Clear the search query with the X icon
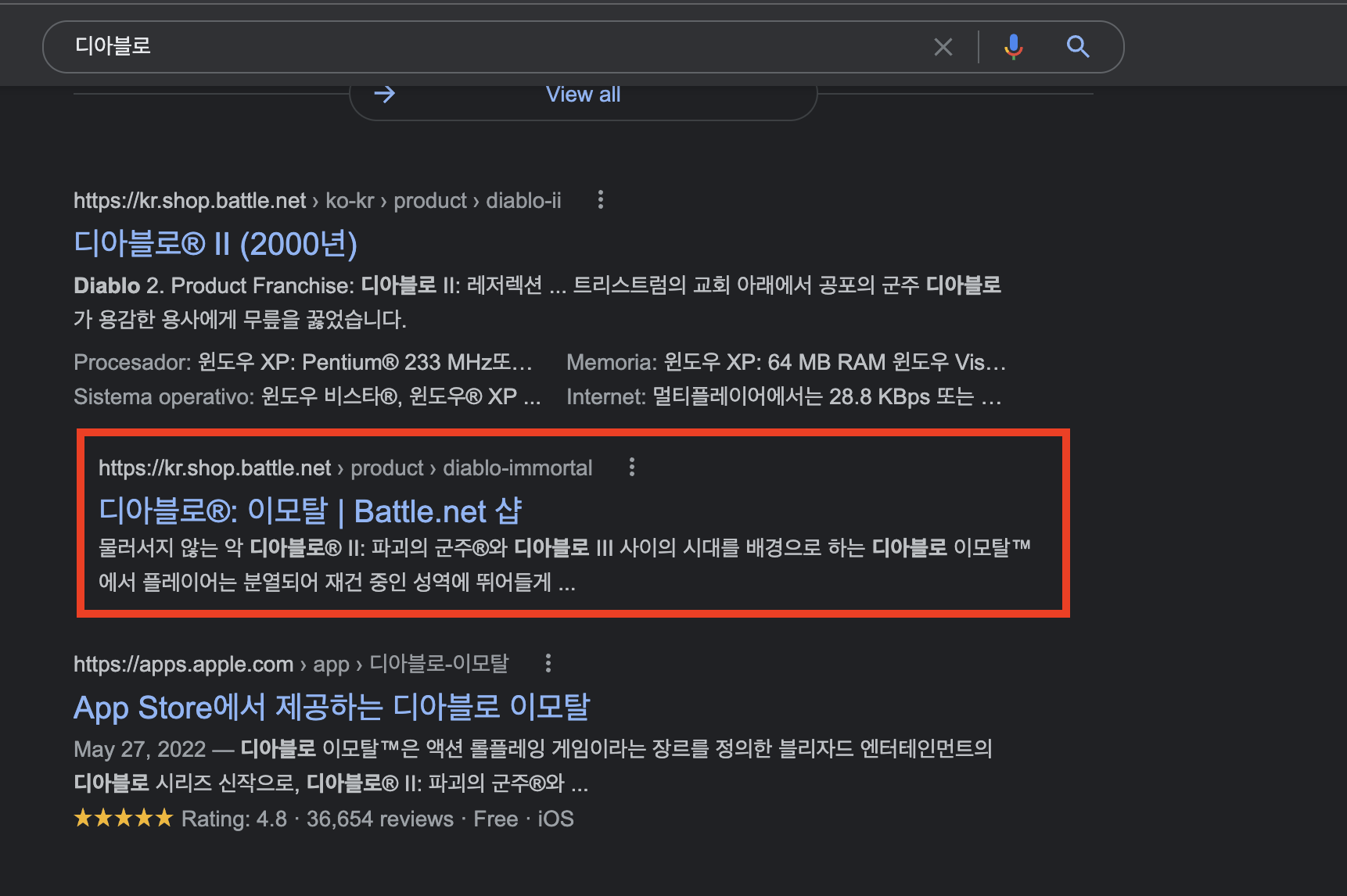Viewport: 1347px width, 896px height. (x=943, y=47)
